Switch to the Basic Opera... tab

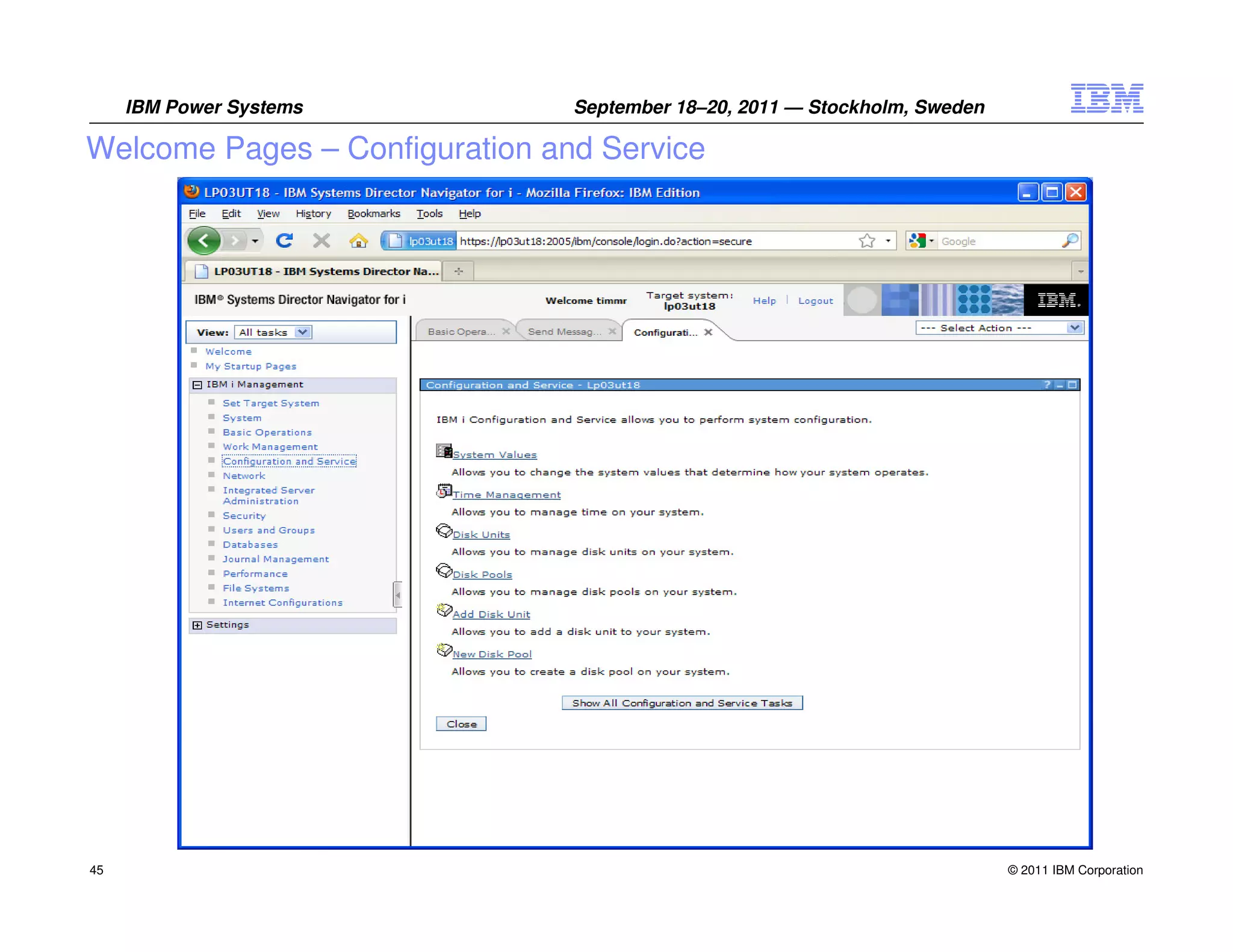point(461,332)
